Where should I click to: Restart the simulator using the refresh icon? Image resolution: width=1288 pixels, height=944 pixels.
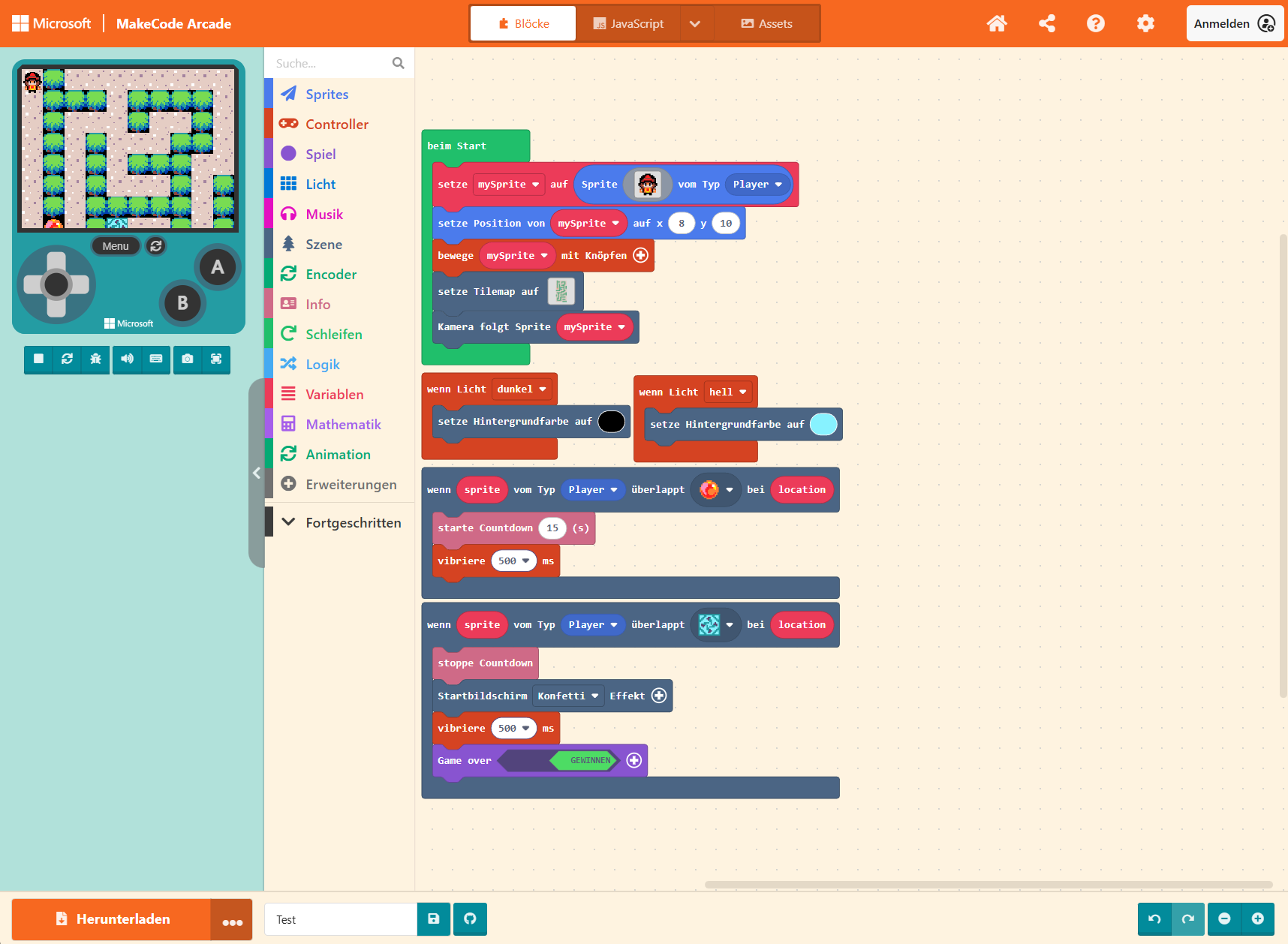point(67,359)
